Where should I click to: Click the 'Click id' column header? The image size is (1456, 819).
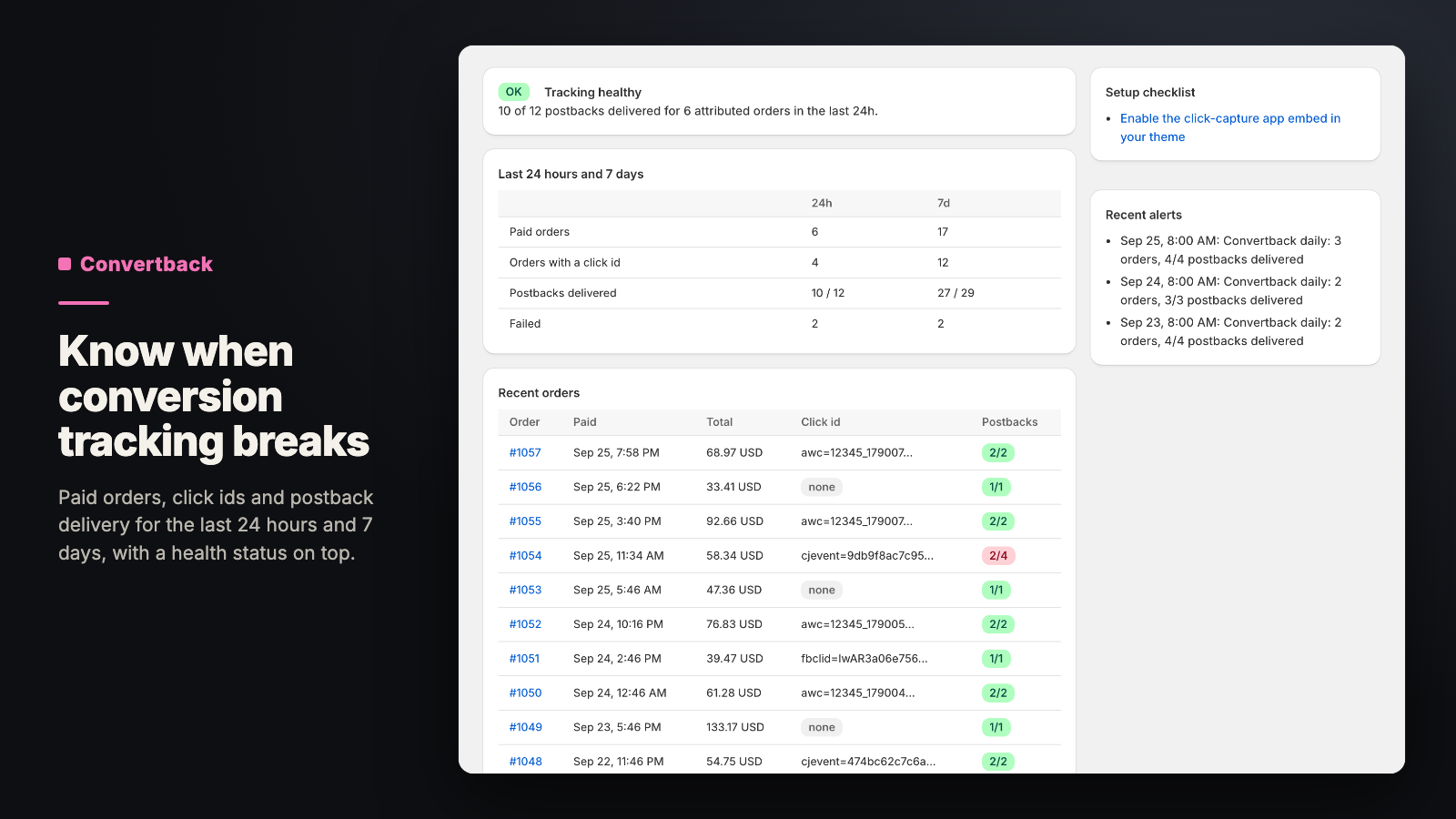[821, 422]
